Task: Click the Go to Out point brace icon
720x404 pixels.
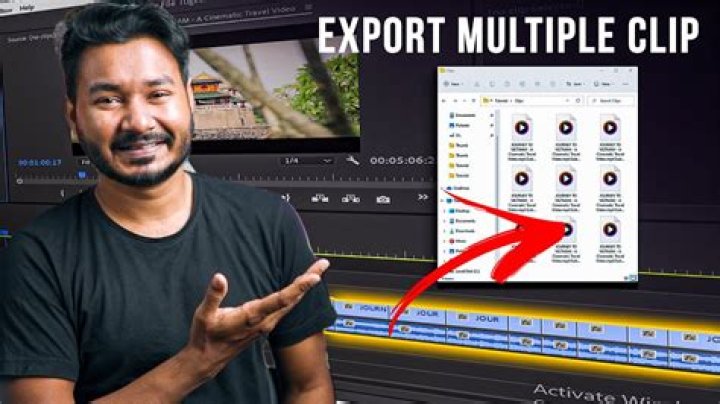Action: (286, 197)
